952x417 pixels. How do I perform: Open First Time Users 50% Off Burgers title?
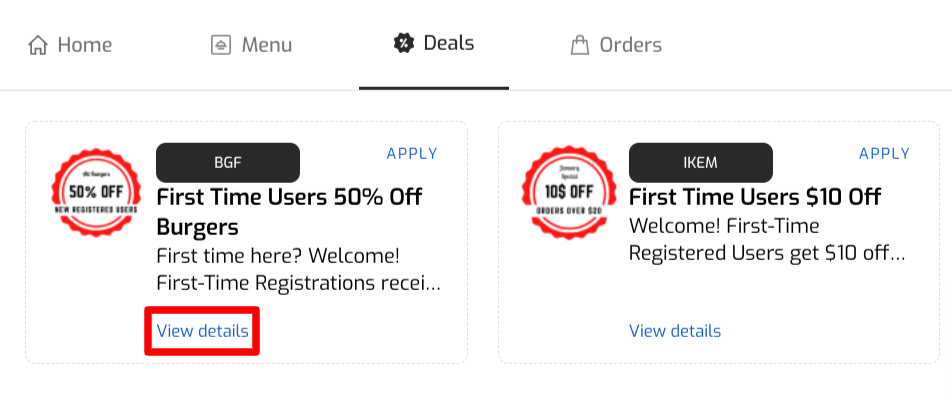290,212
